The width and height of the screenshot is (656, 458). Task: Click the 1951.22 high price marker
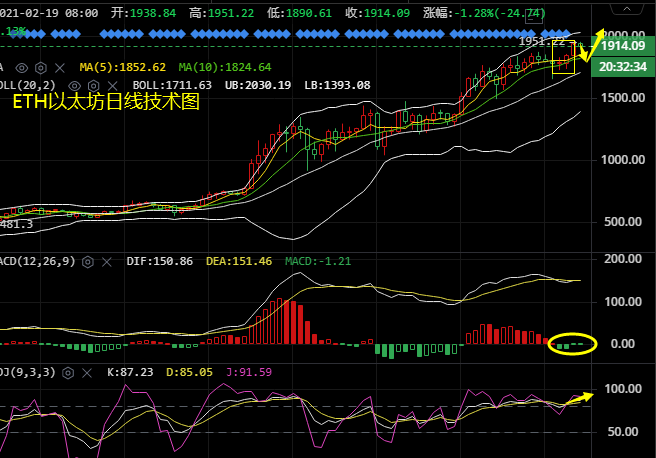(540, 42)
